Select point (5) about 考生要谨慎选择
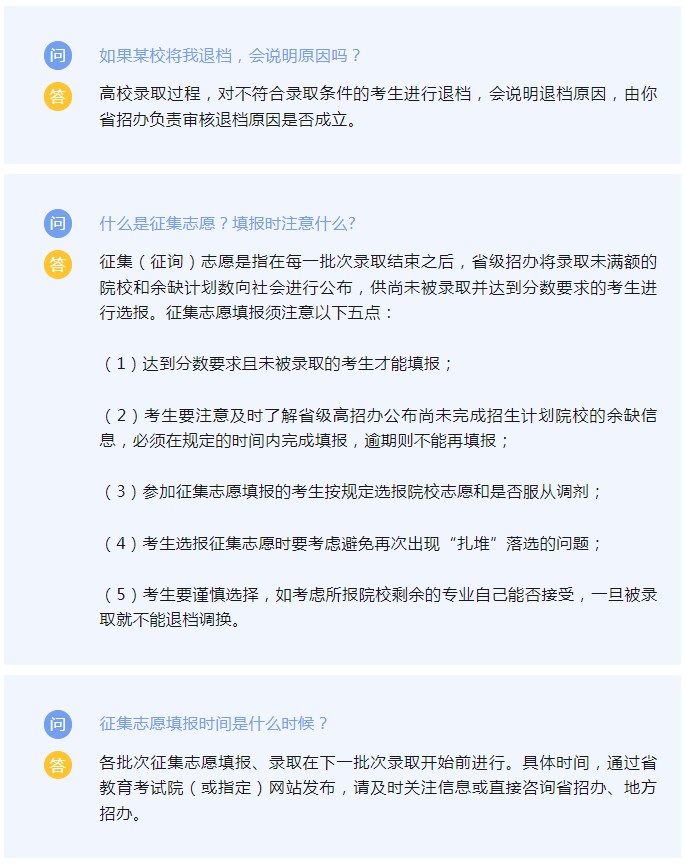Screen dimensions: 685x864 378,607
